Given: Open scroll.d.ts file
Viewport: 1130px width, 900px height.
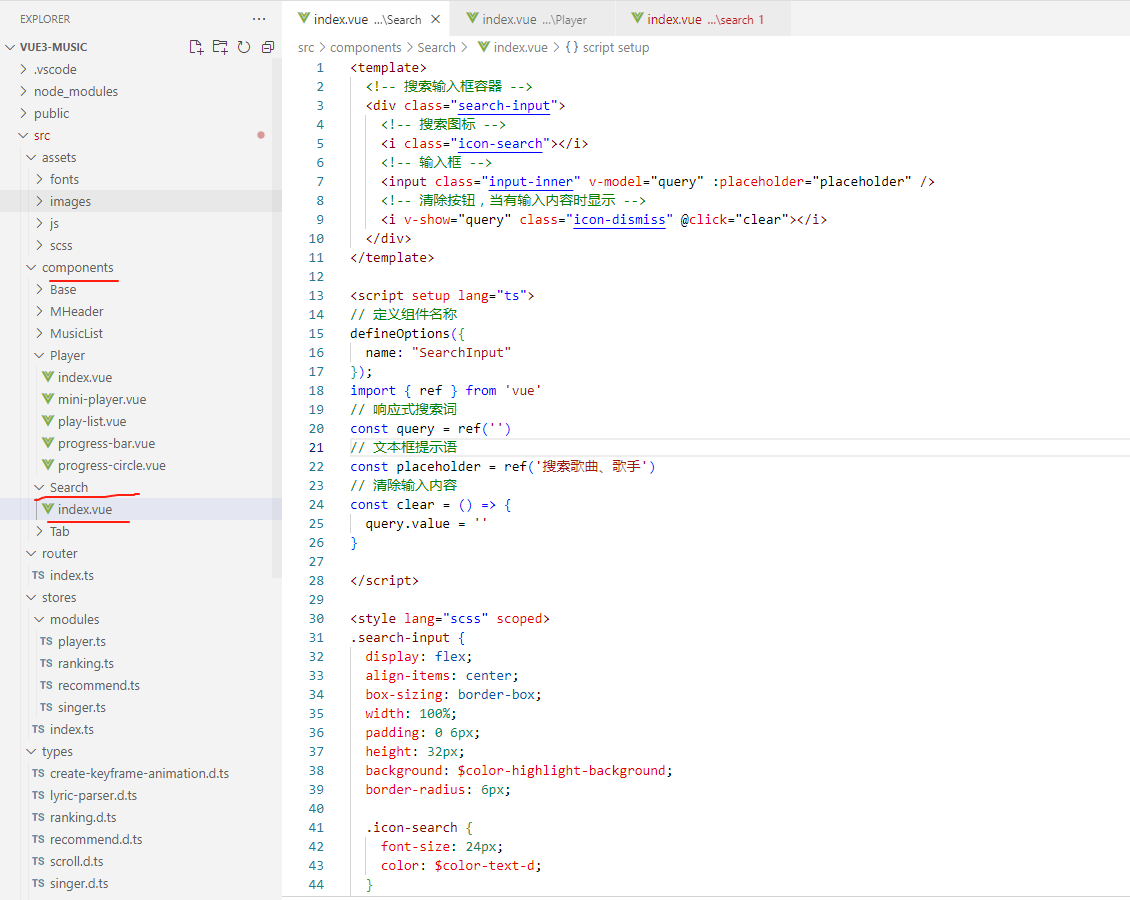Looking at the screenshot, I should (x=76, y=861).
